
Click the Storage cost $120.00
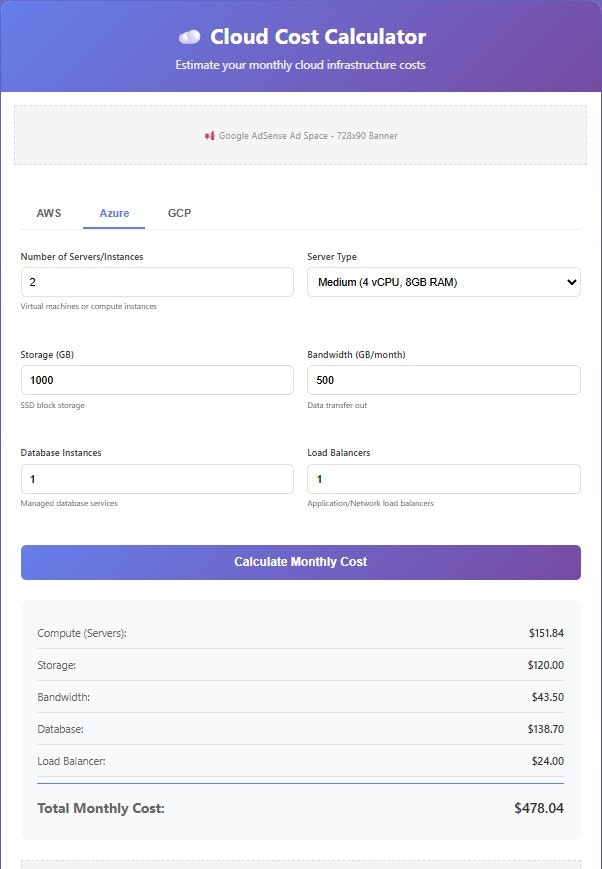[545, 665]
